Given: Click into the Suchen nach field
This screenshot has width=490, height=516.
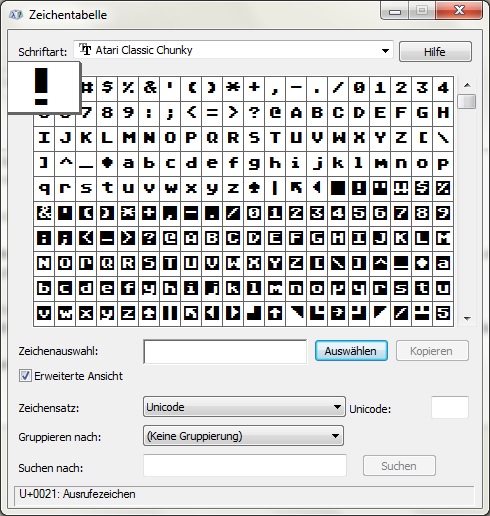Looking at the screenshot, I should 245,465.
